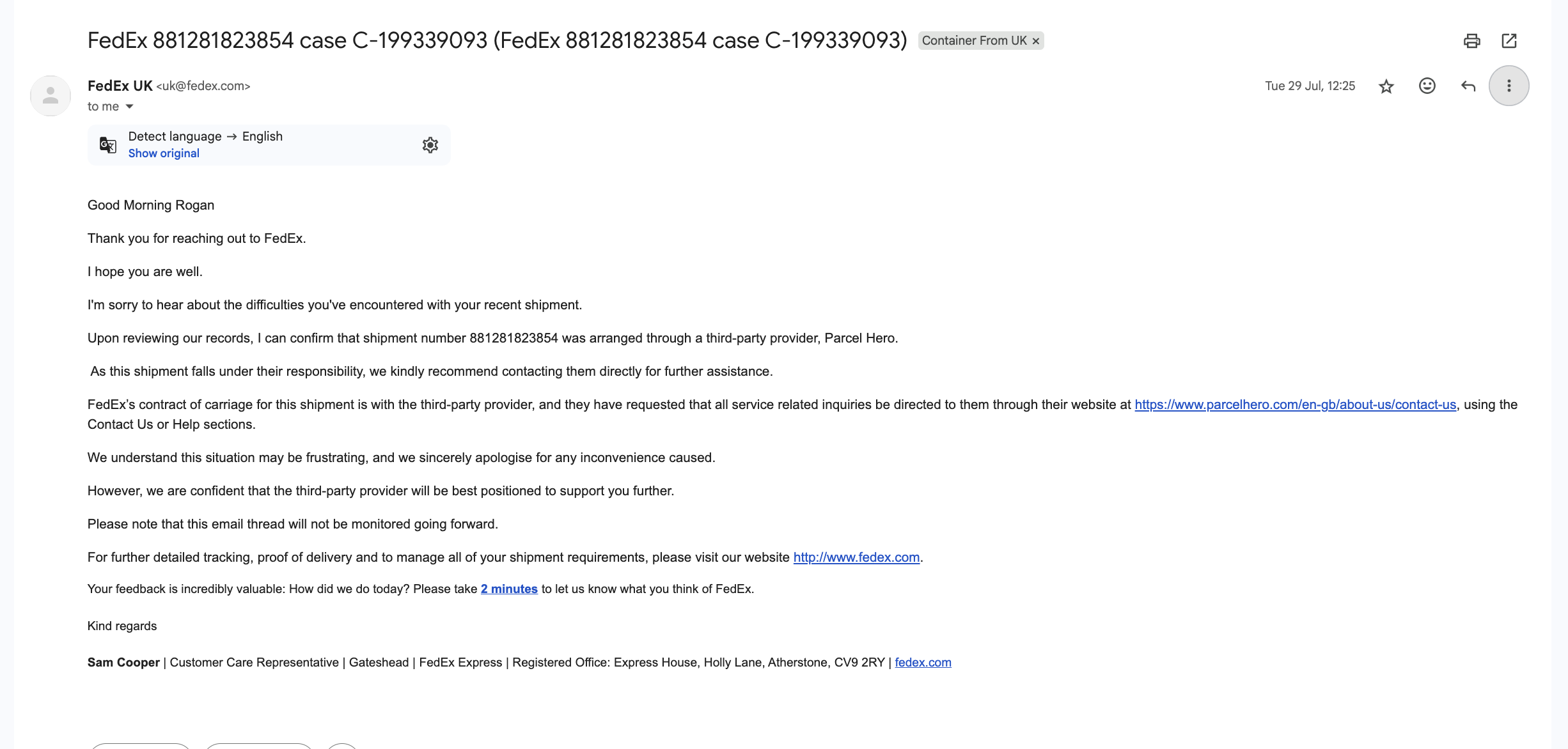Remove the Container From UK label

point(1036,41)
